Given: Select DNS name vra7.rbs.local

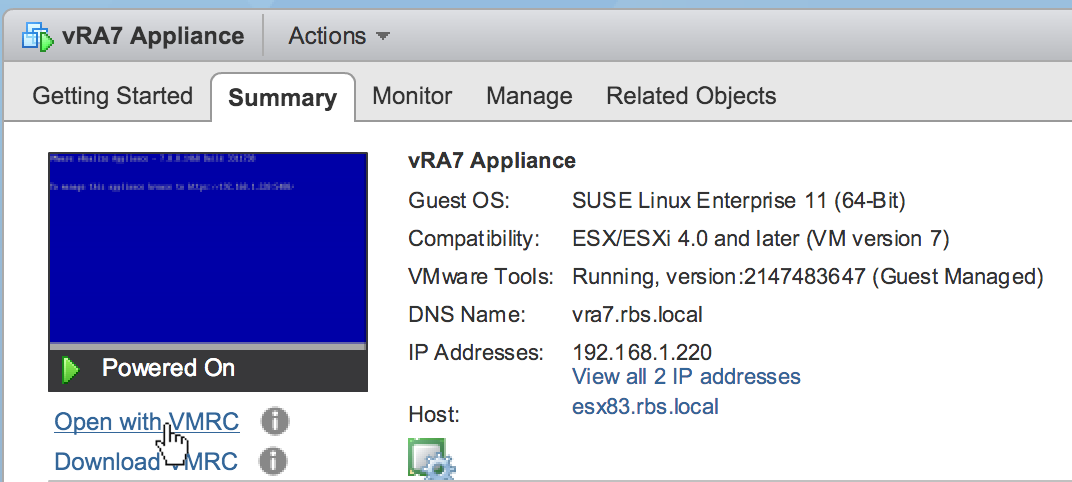Looking at the screenshot, I should click(636, 315).
